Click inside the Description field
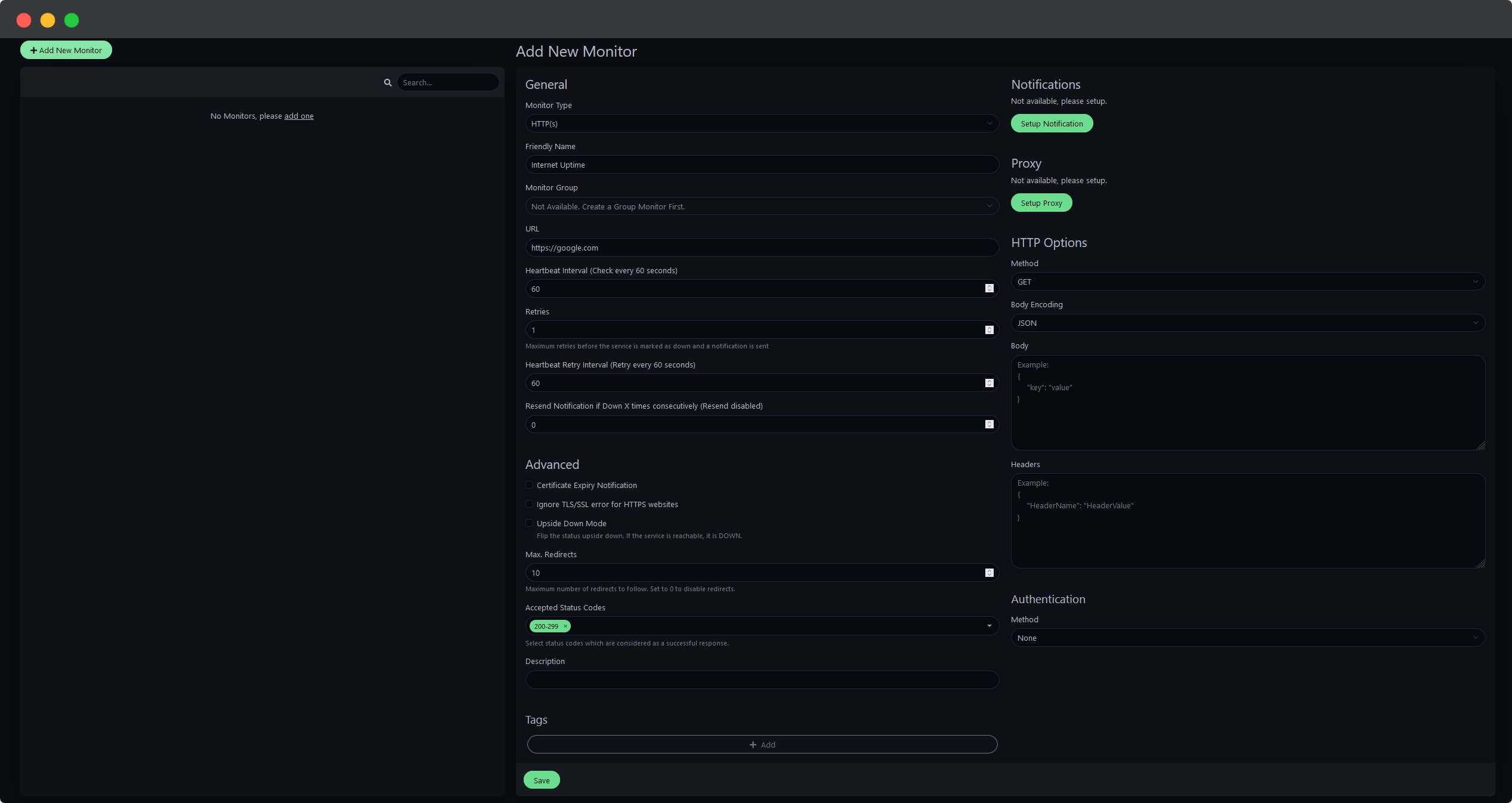Viewport: 1512px width, 803px height. point(762,680)
